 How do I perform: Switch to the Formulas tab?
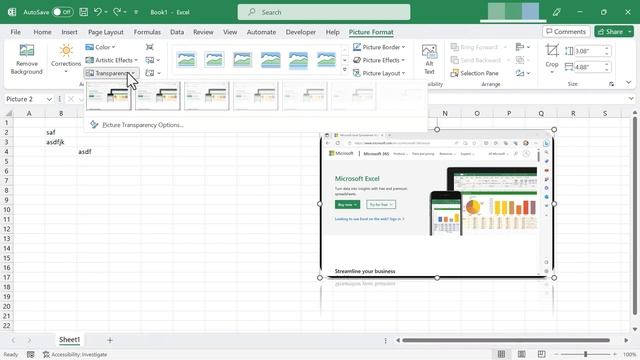coord(147,32)
